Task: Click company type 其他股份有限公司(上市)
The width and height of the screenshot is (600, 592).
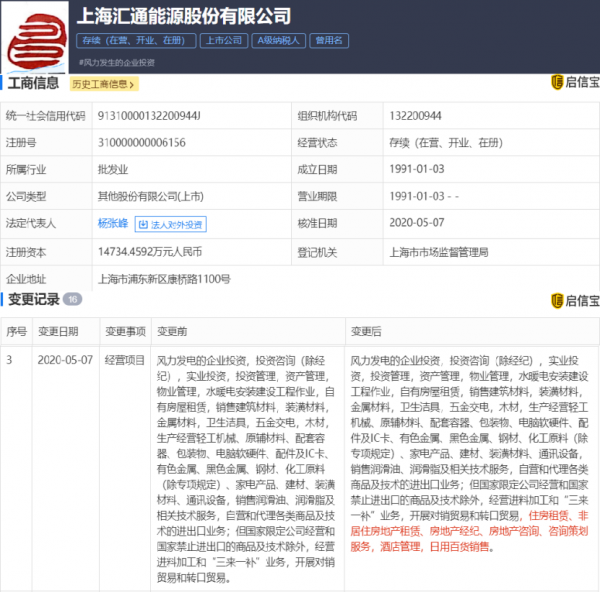Action: 151,196
